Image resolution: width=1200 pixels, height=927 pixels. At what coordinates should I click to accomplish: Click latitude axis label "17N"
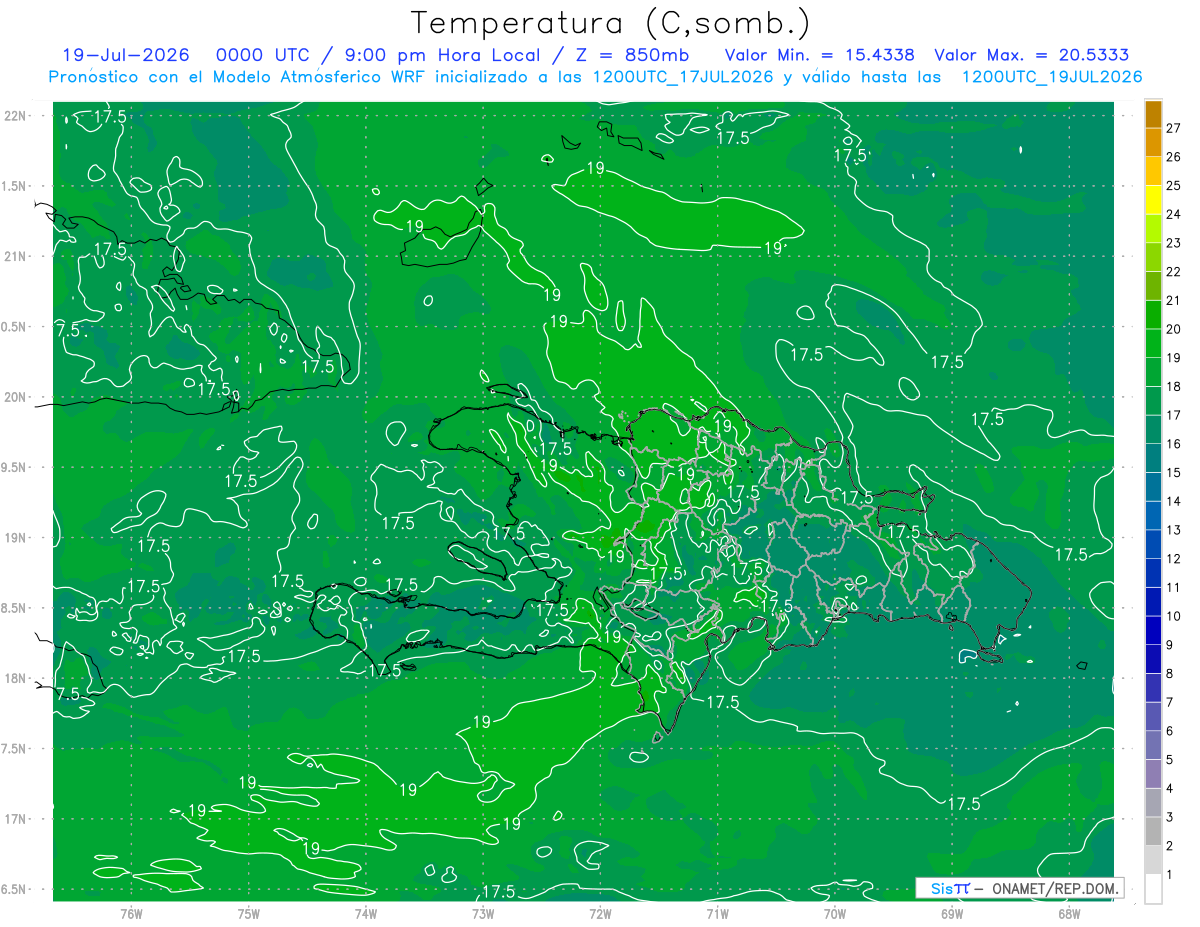[17, 819]
